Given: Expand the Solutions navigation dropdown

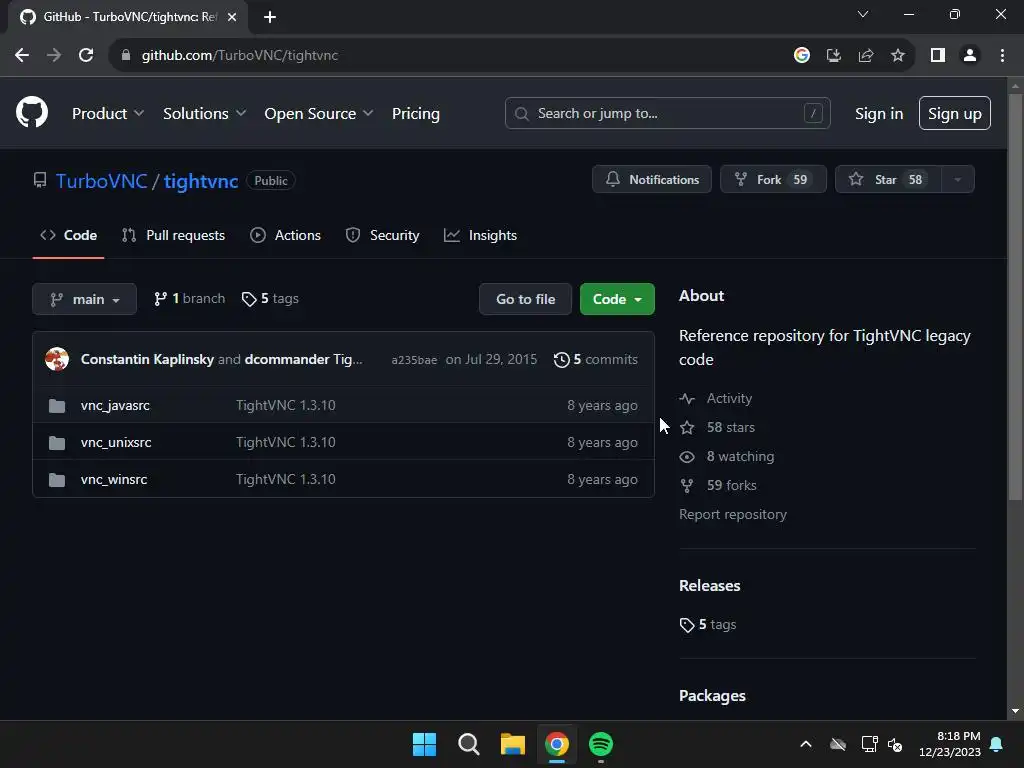Looking at the screenshot, I should pyautogui.click(x=204, y=114).
